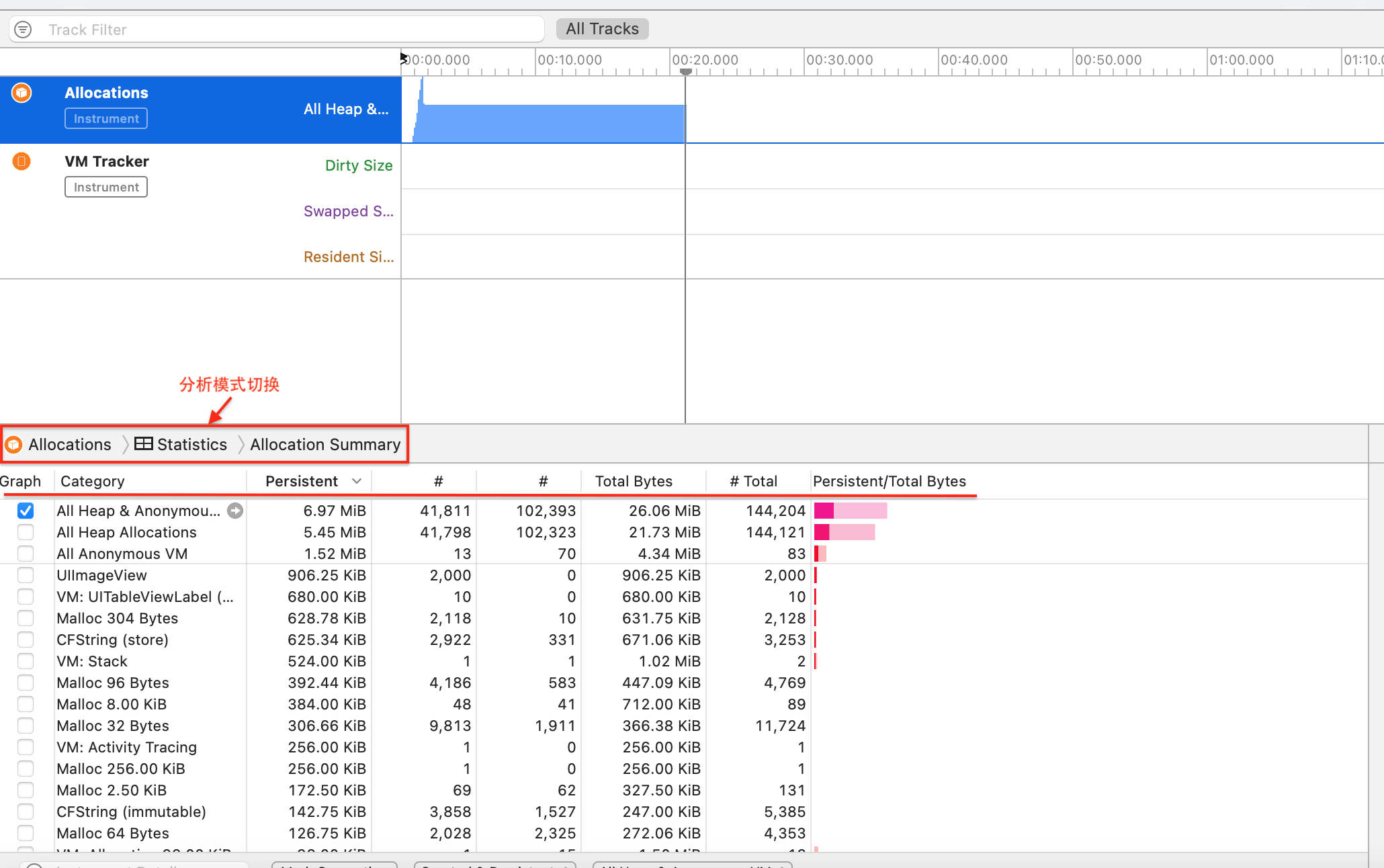Open the Allocations path bar menu
The image size is (1384, 868).
tap(70, 445)
